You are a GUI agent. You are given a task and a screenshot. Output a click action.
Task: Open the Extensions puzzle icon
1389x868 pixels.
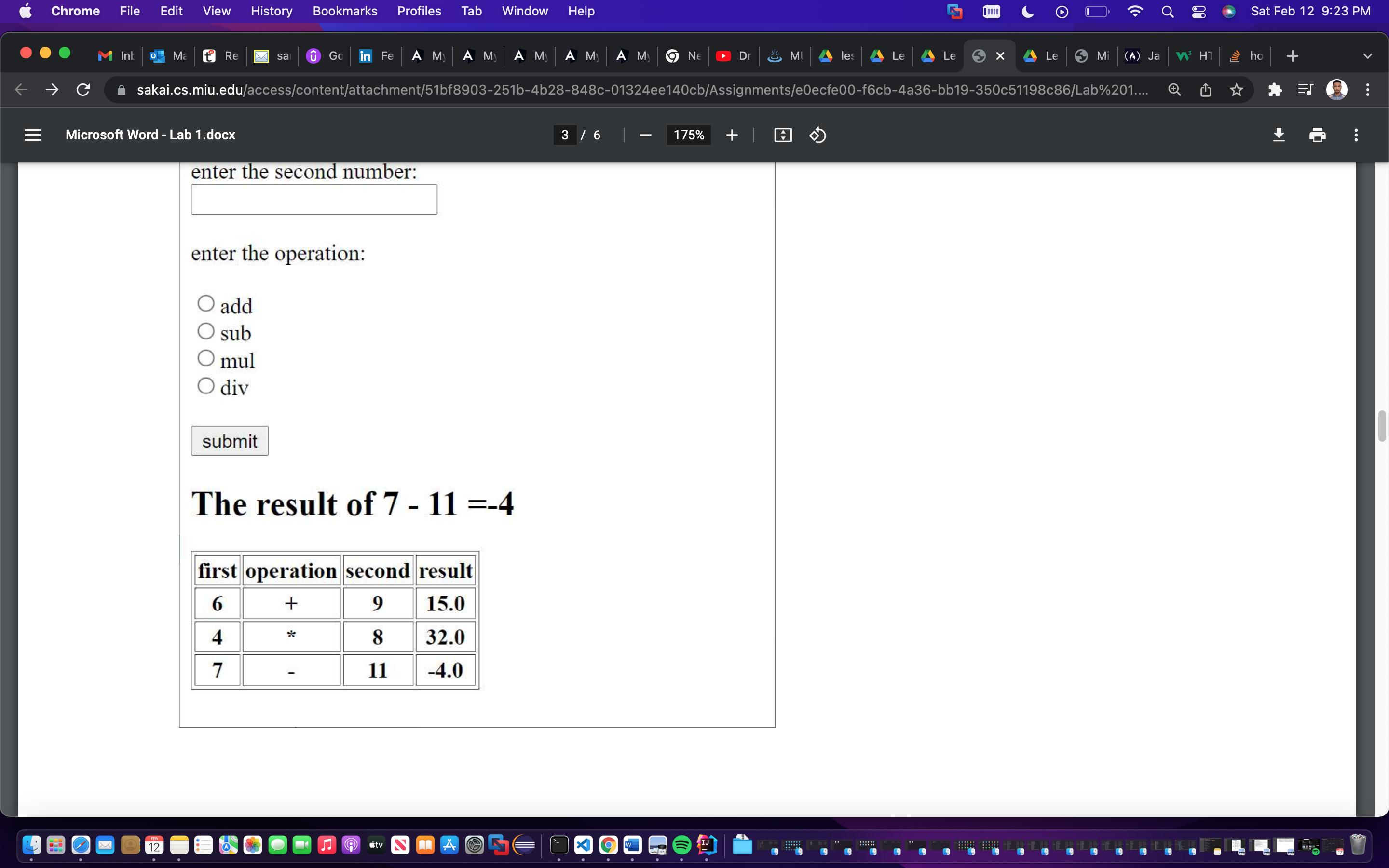tap(1275, 90)
